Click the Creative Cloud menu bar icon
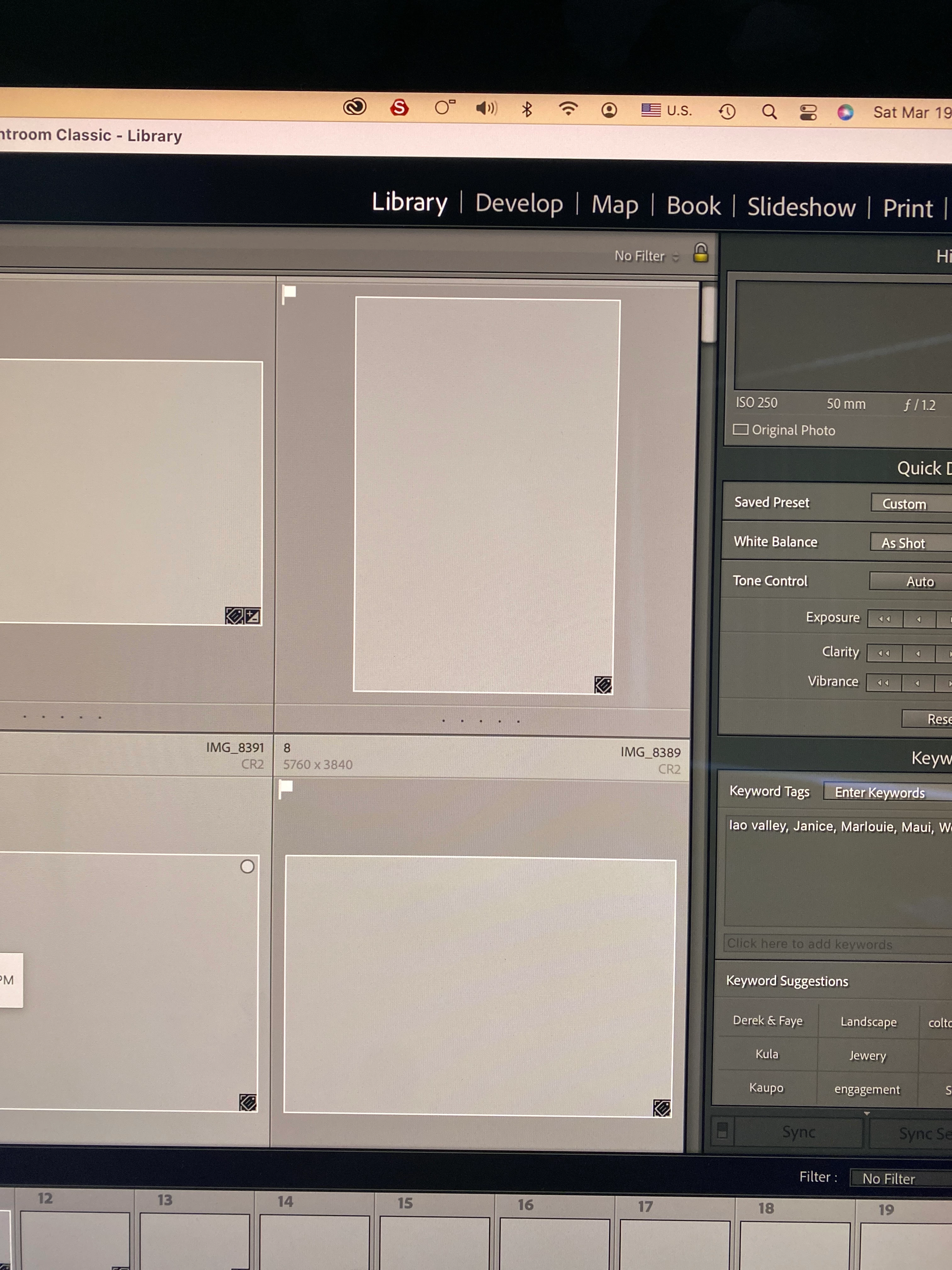 (x=354, y=107)
